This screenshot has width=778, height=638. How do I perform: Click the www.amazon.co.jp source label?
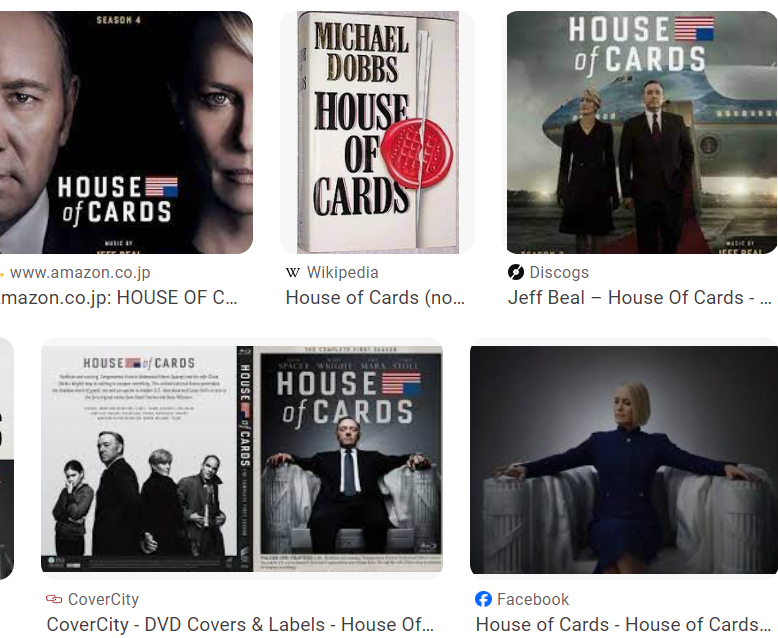80,272
